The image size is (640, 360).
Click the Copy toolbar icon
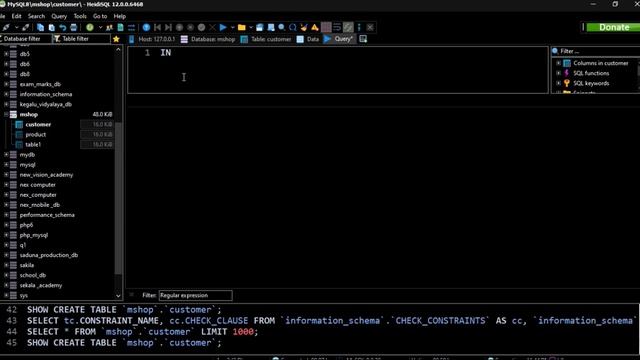[40, 27]
